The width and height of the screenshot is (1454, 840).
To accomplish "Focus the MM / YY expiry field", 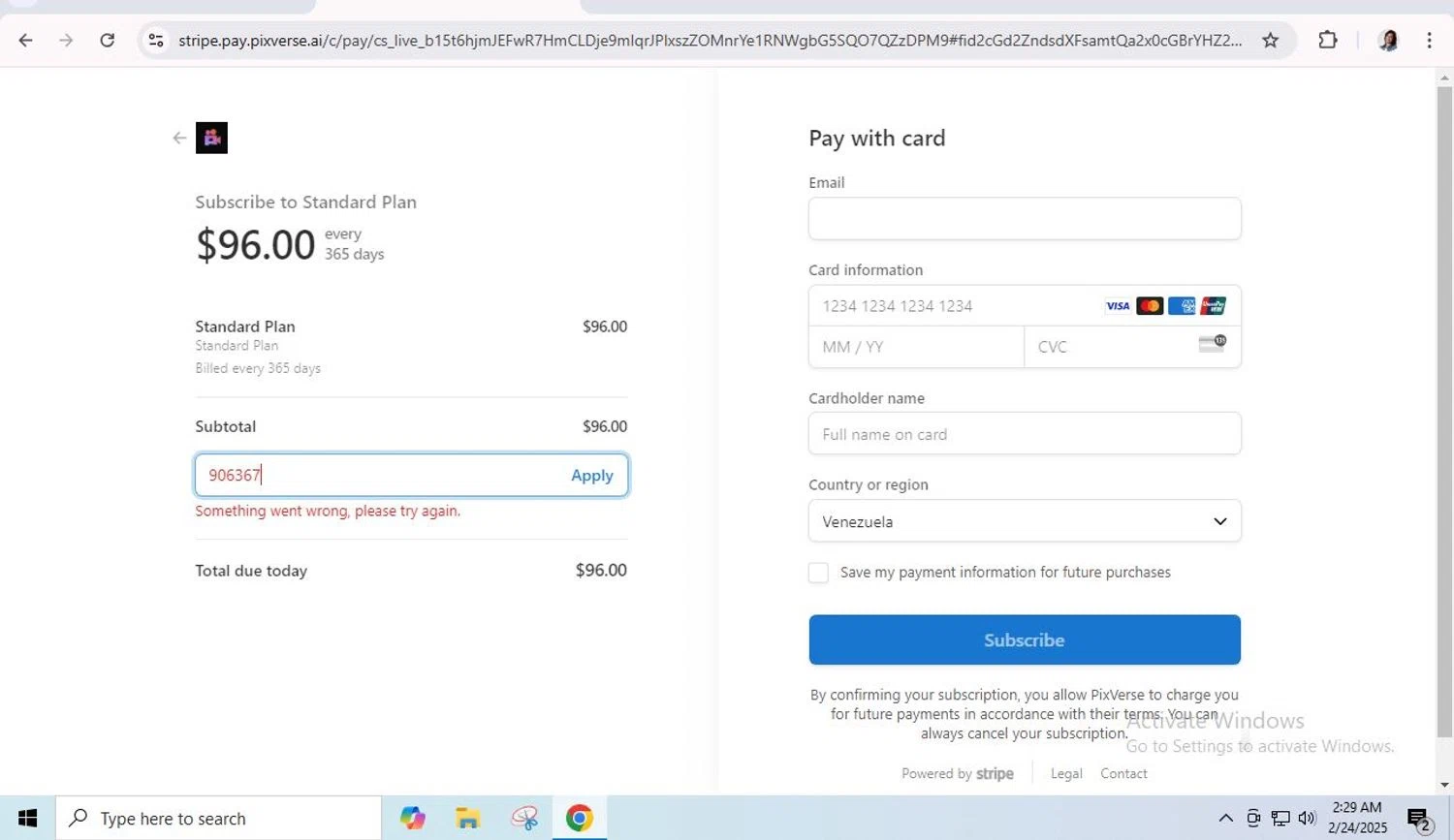I will point(916,347).
